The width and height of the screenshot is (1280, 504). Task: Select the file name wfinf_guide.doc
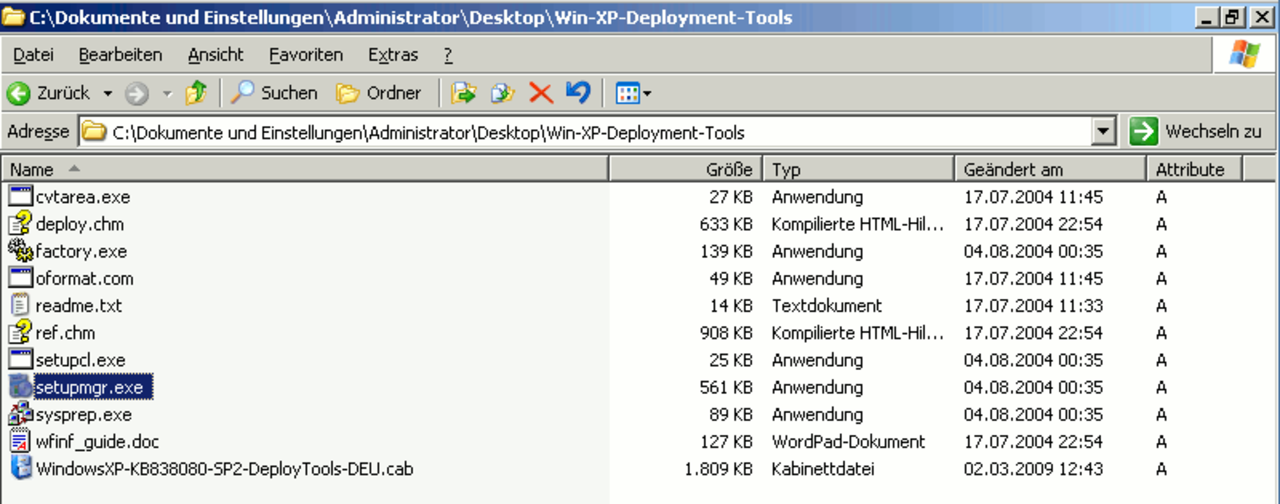click(97, 441)
